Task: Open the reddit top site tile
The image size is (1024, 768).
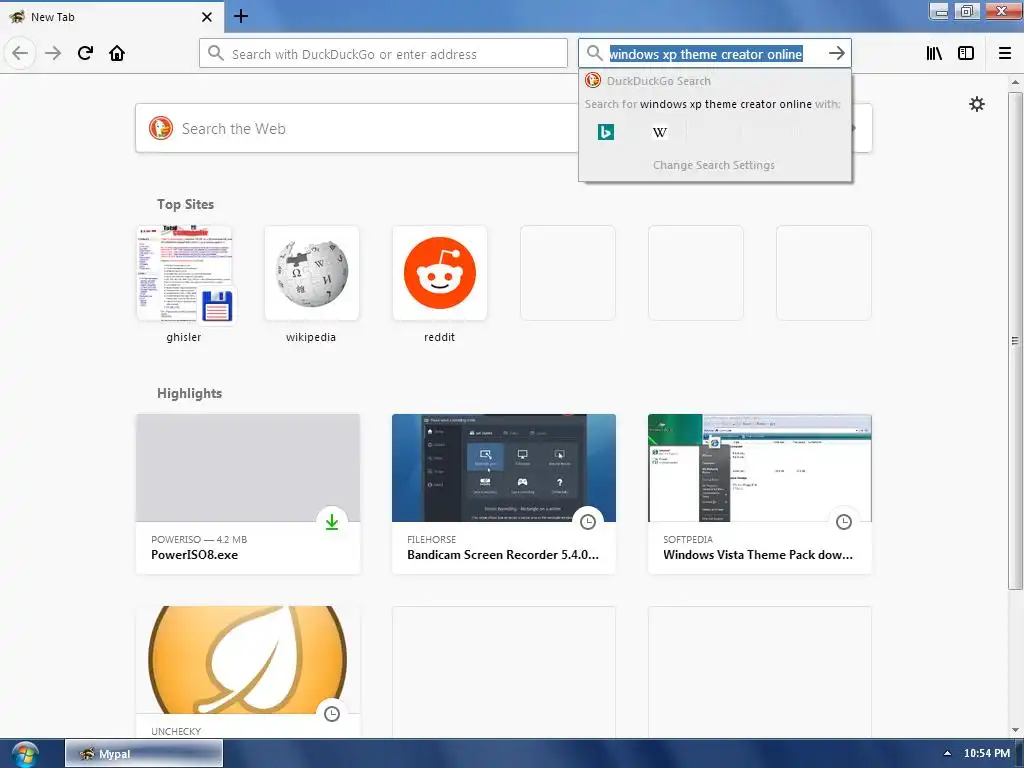Action: click(x=440, y=274)
